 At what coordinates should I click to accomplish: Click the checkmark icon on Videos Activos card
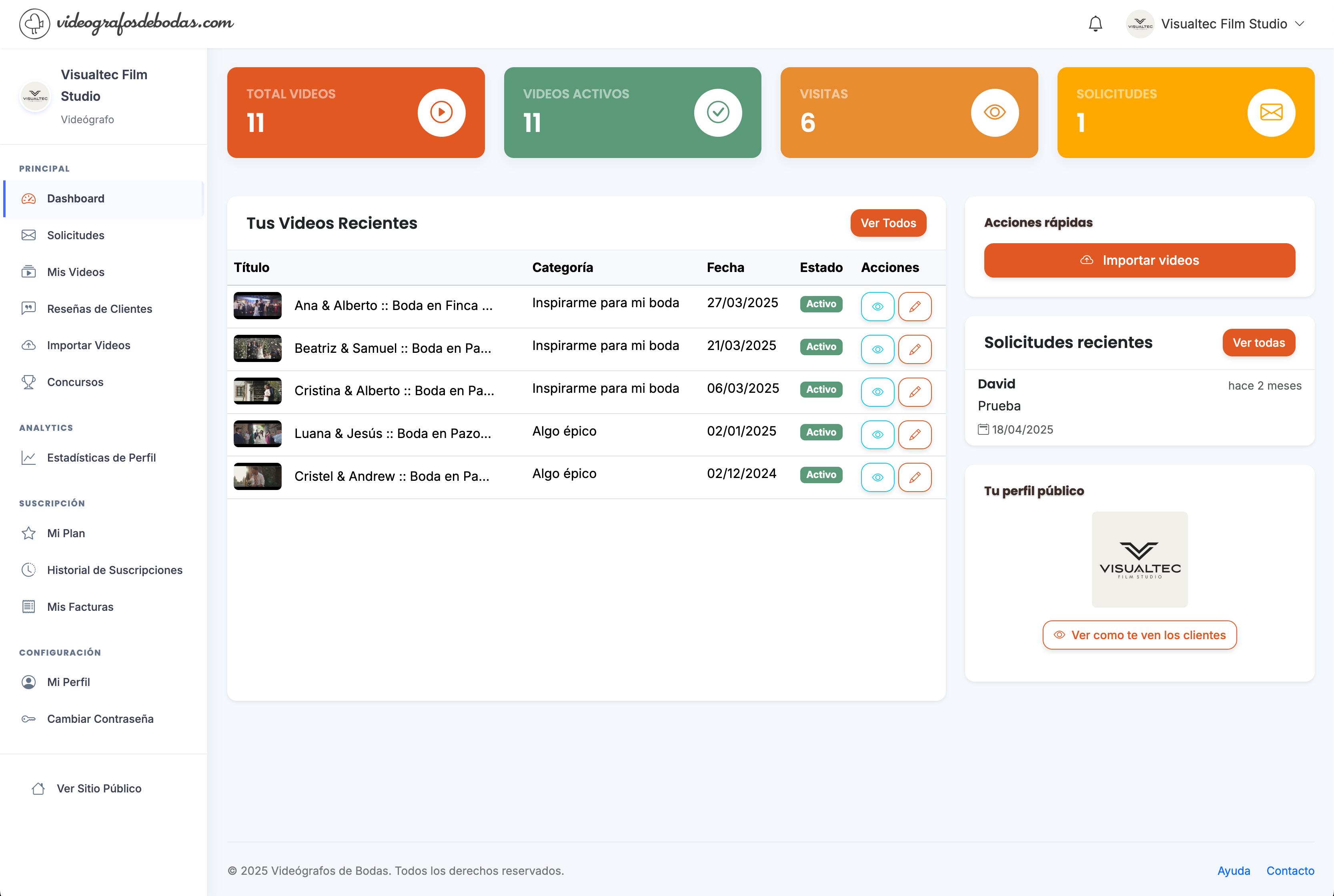tap(717, 112)
